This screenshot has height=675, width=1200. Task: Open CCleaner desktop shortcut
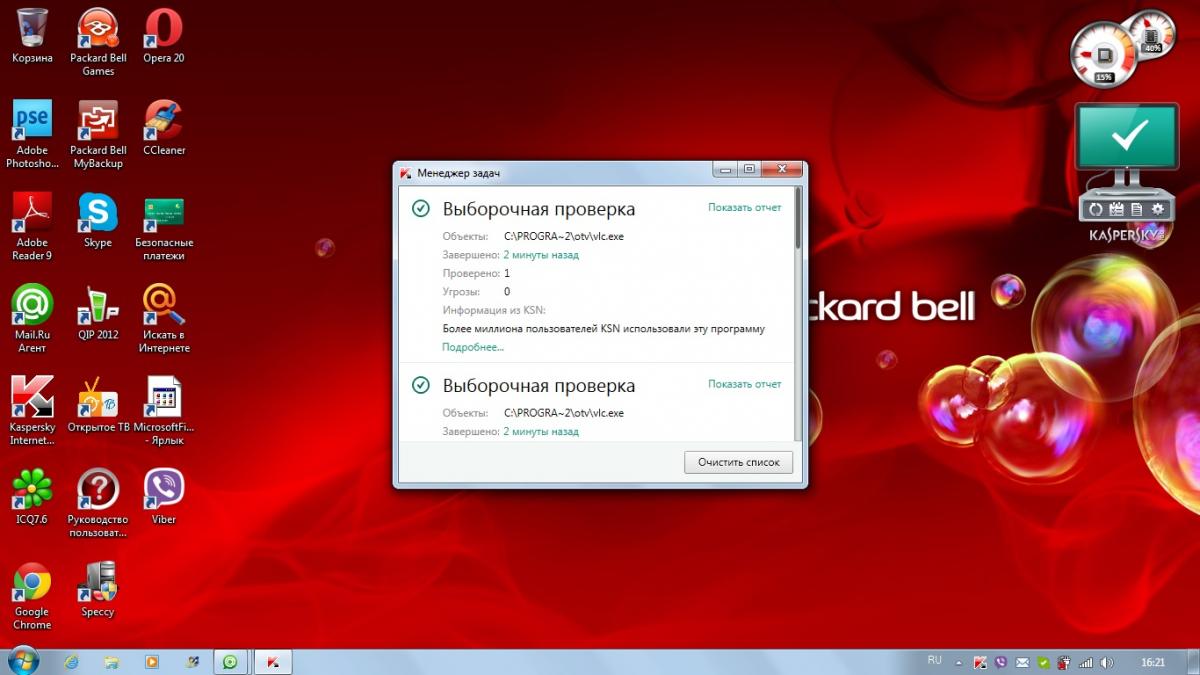tap(163, 127)
